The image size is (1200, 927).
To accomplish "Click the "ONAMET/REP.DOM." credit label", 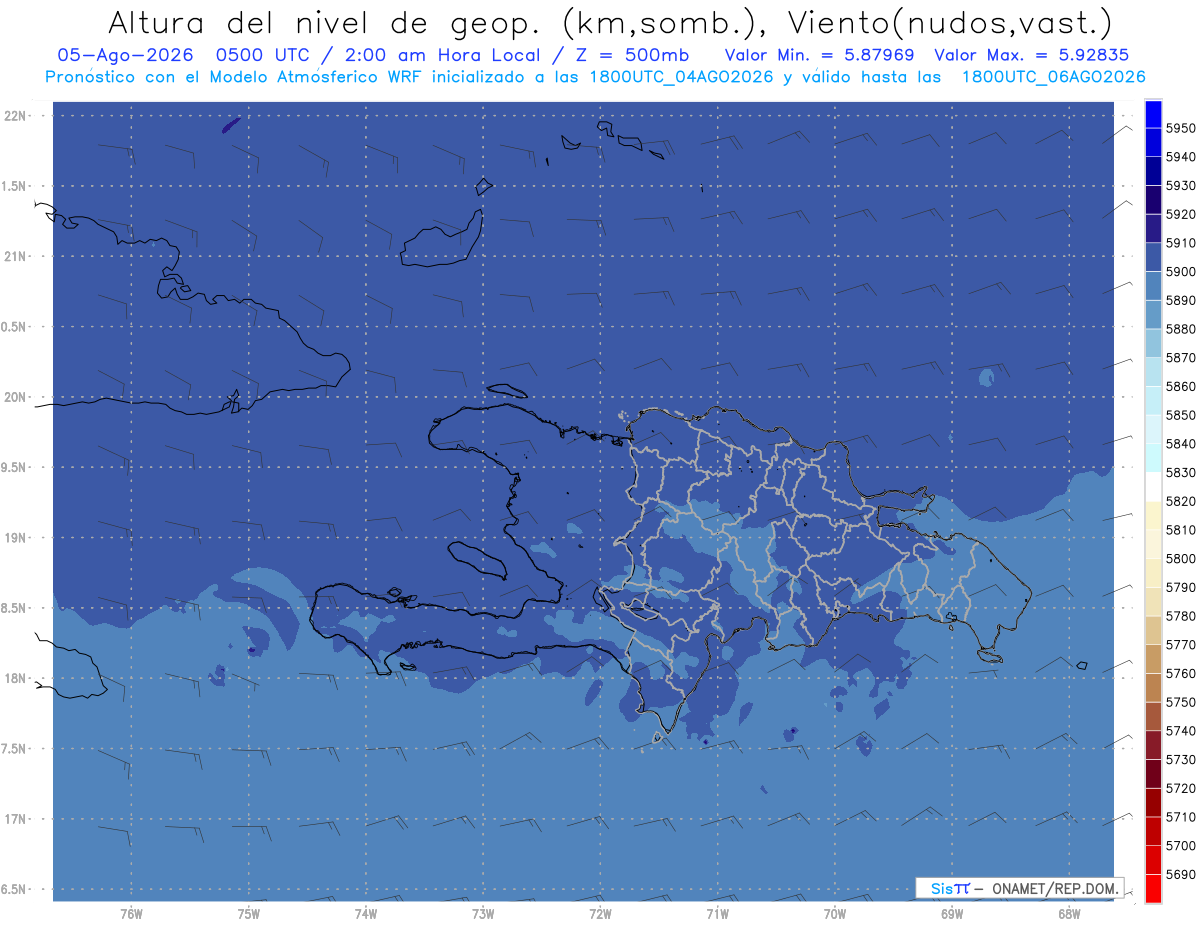I will click(x=1053, y=888).
